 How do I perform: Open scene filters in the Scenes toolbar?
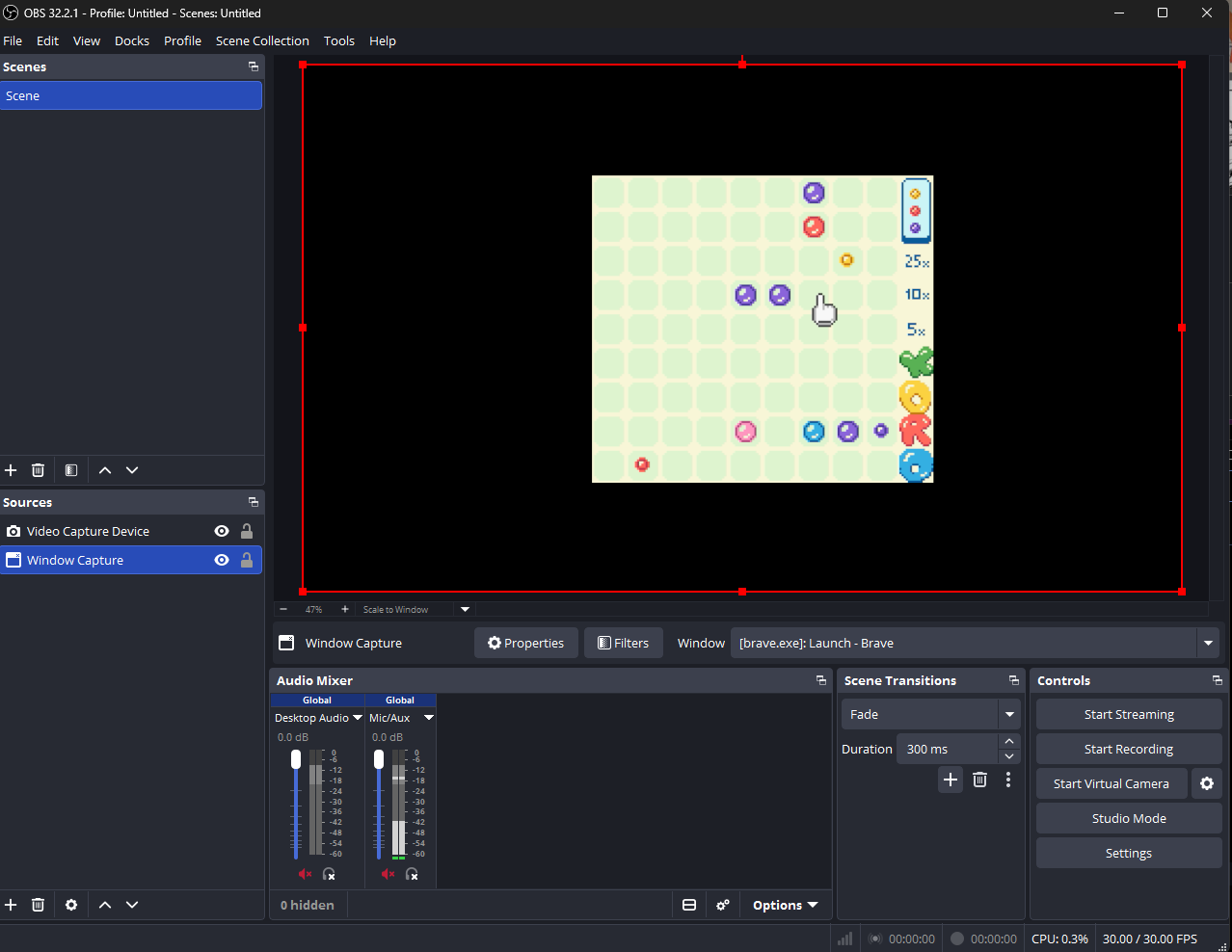pos(70,470)
